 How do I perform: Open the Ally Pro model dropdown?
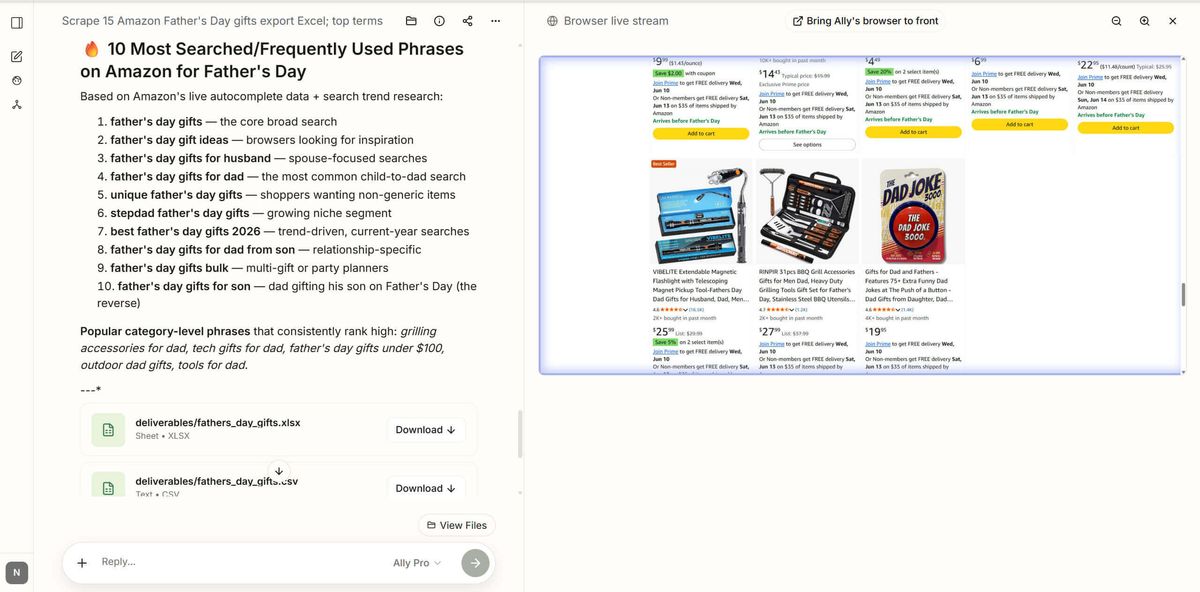[417, 563]
